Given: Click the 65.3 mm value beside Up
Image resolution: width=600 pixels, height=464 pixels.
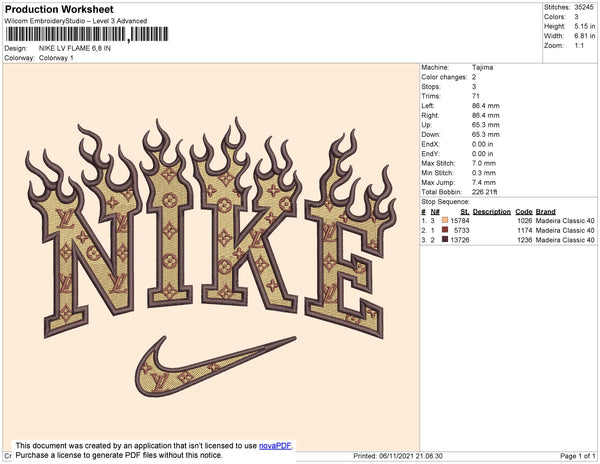Looking at the screenshot, I should click(486, 125).
